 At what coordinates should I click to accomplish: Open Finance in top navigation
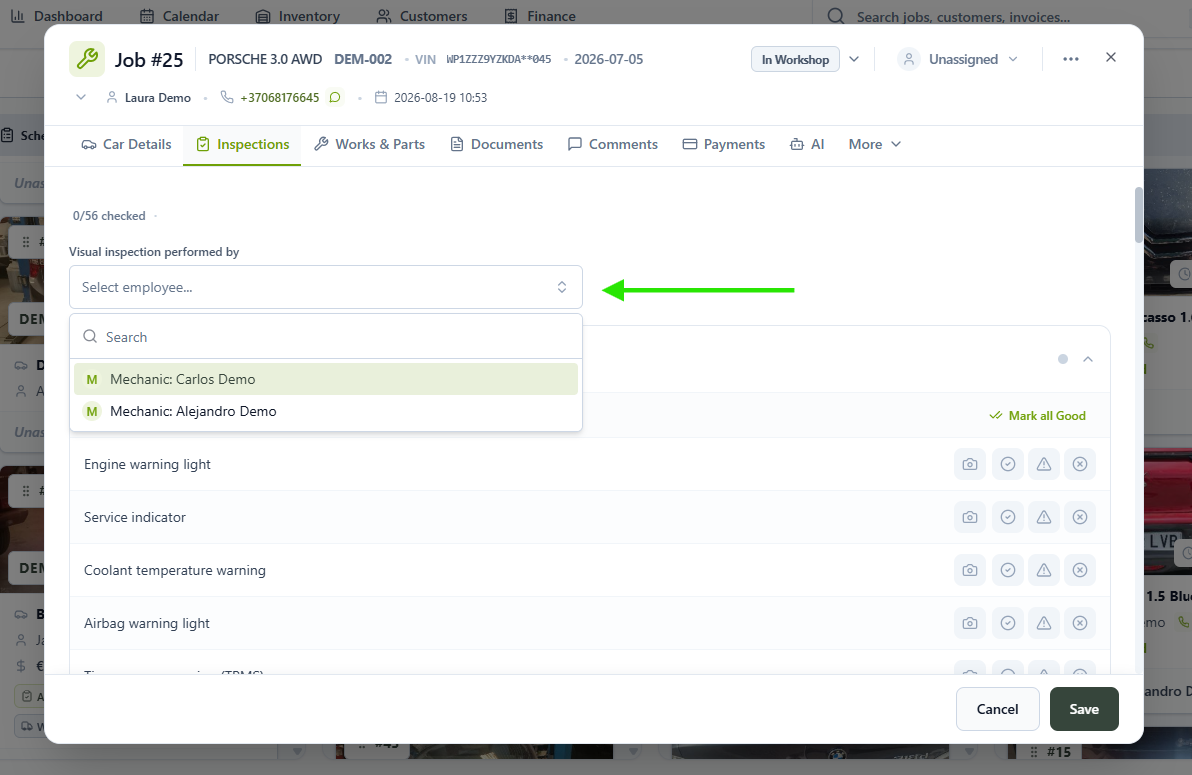pyautogui.click(x=541, y=16)
